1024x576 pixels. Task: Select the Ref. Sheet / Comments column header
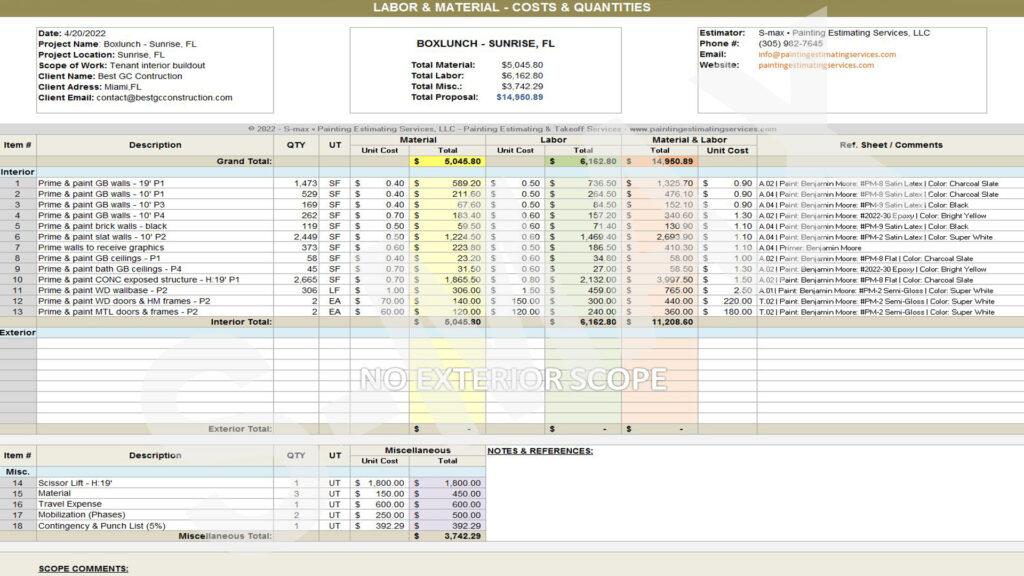[890, 145]
